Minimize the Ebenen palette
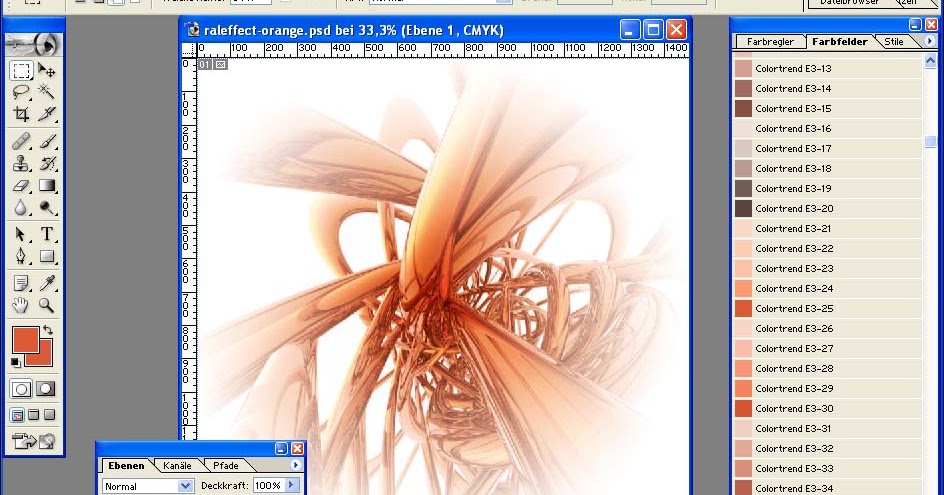Viewport: 944px width, 495px height. click(x=281, y=449)
